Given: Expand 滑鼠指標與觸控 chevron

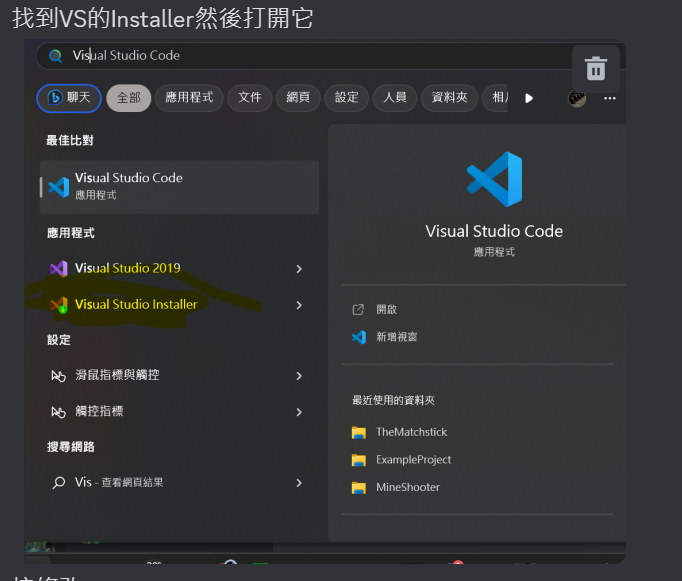Looking at the screenshot, I should 299,376.
